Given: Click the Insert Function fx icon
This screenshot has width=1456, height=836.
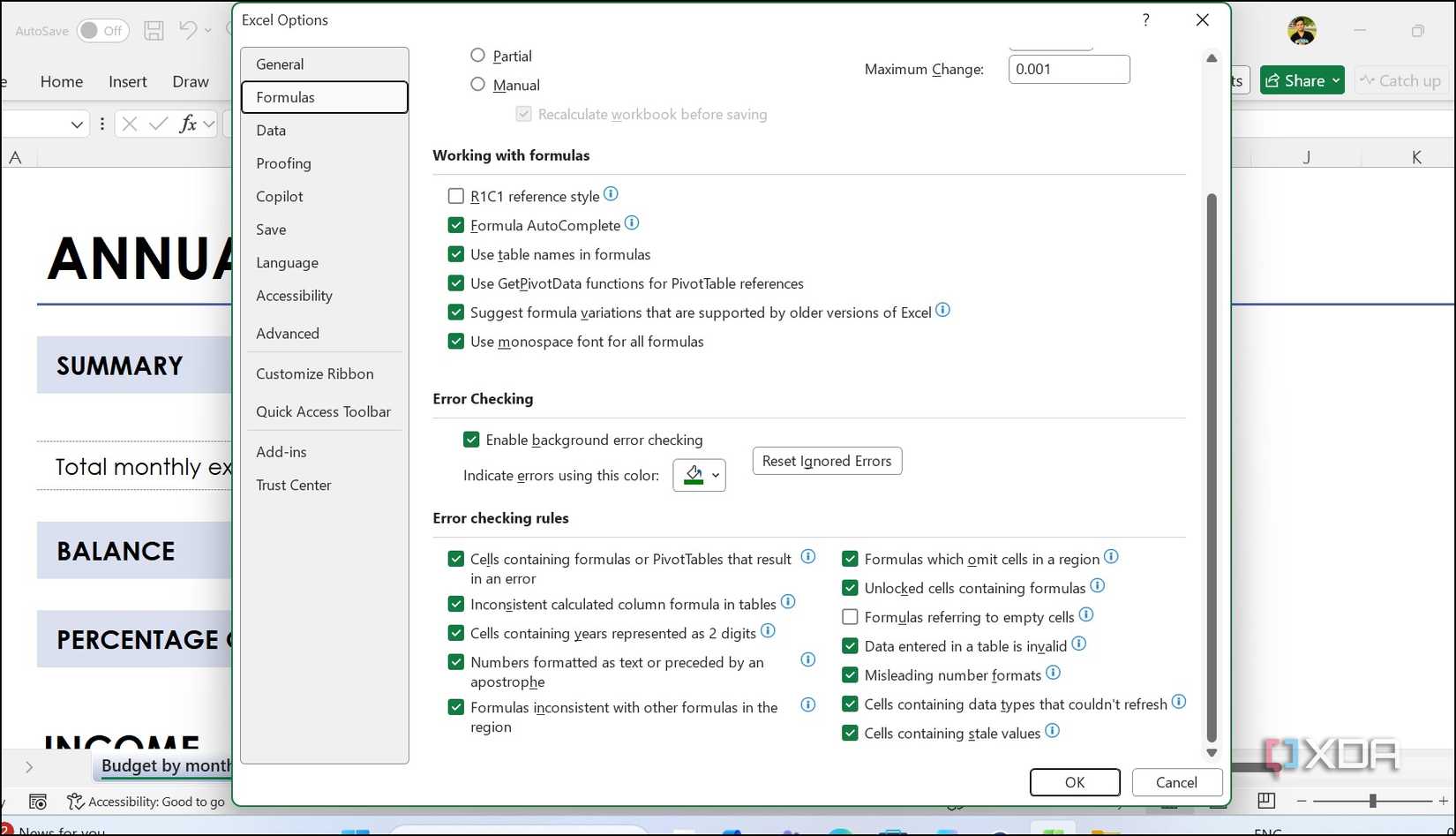Looking at the screenshot, I should 187,124.
